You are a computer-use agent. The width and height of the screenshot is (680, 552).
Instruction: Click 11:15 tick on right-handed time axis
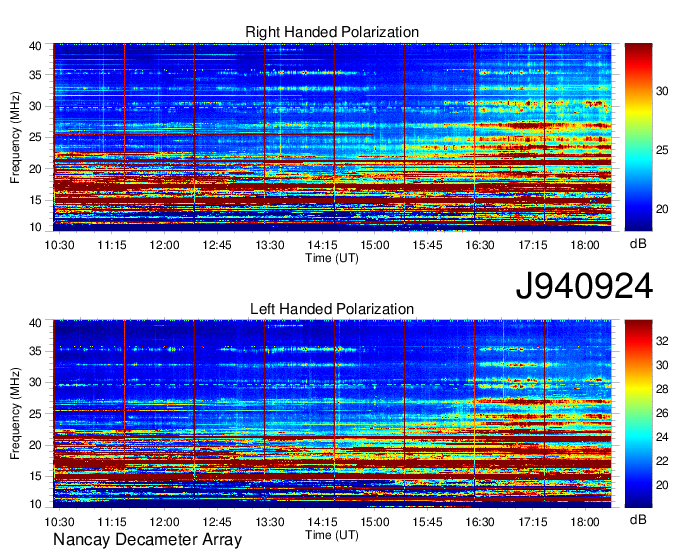(112, 245)
